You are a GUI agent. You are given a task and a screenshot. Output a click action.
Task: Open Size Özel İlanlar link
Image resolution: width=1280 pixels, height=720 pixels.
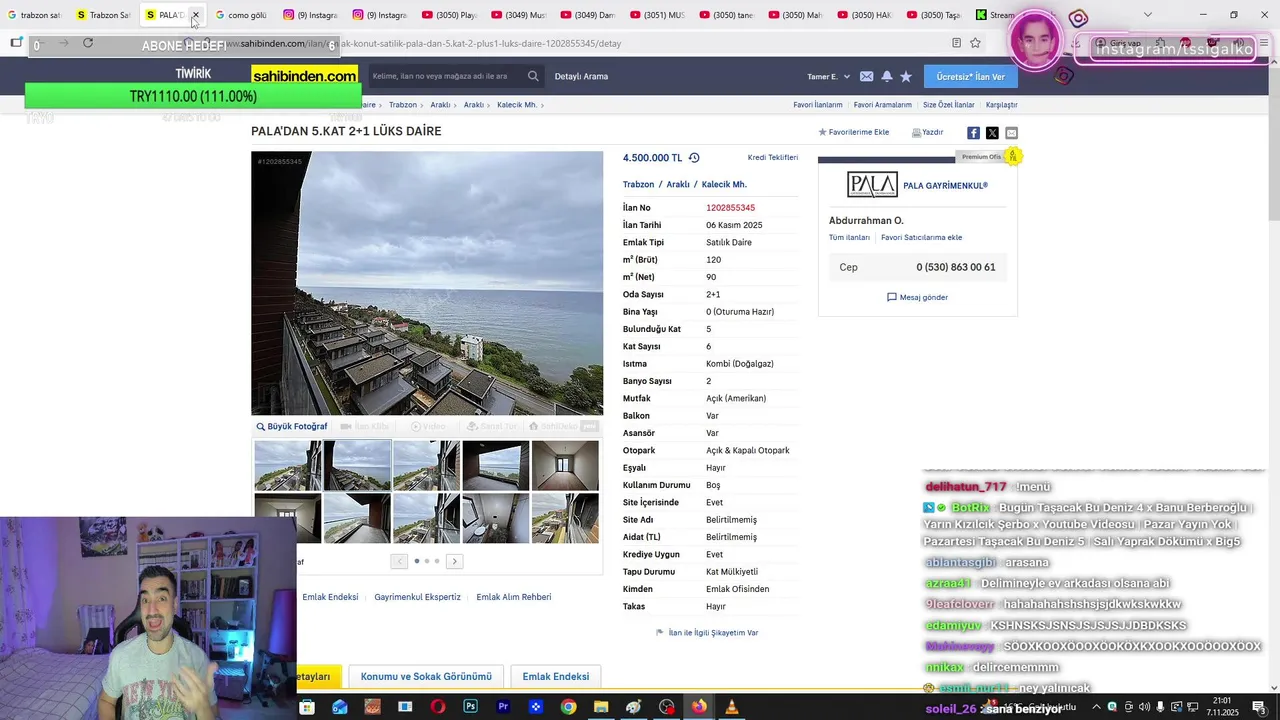click(x=949, y=105)
